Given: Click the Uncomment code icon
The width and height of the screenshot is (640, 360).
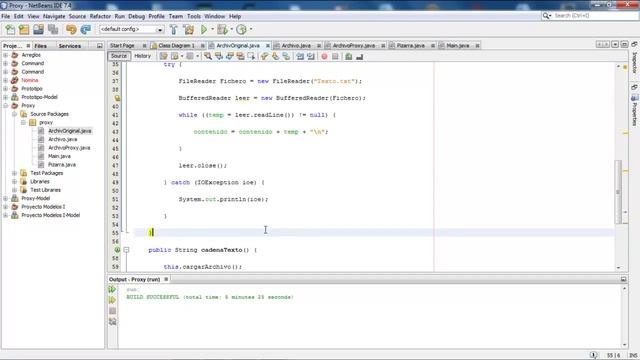Looking at the screenshot, I should coord(360,56).
